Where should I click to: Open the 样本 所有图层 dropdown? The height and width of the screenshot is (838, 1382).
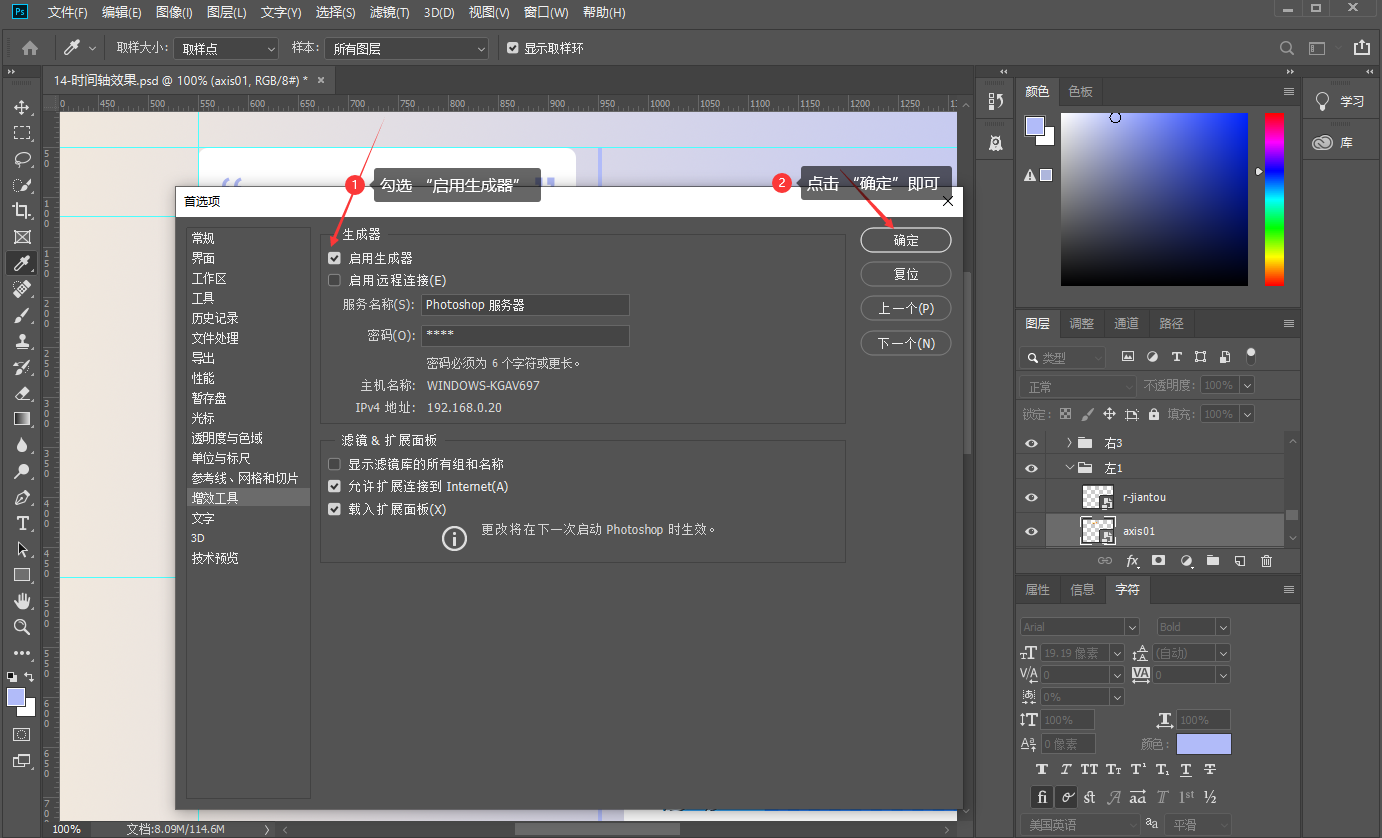click(408, 48)
